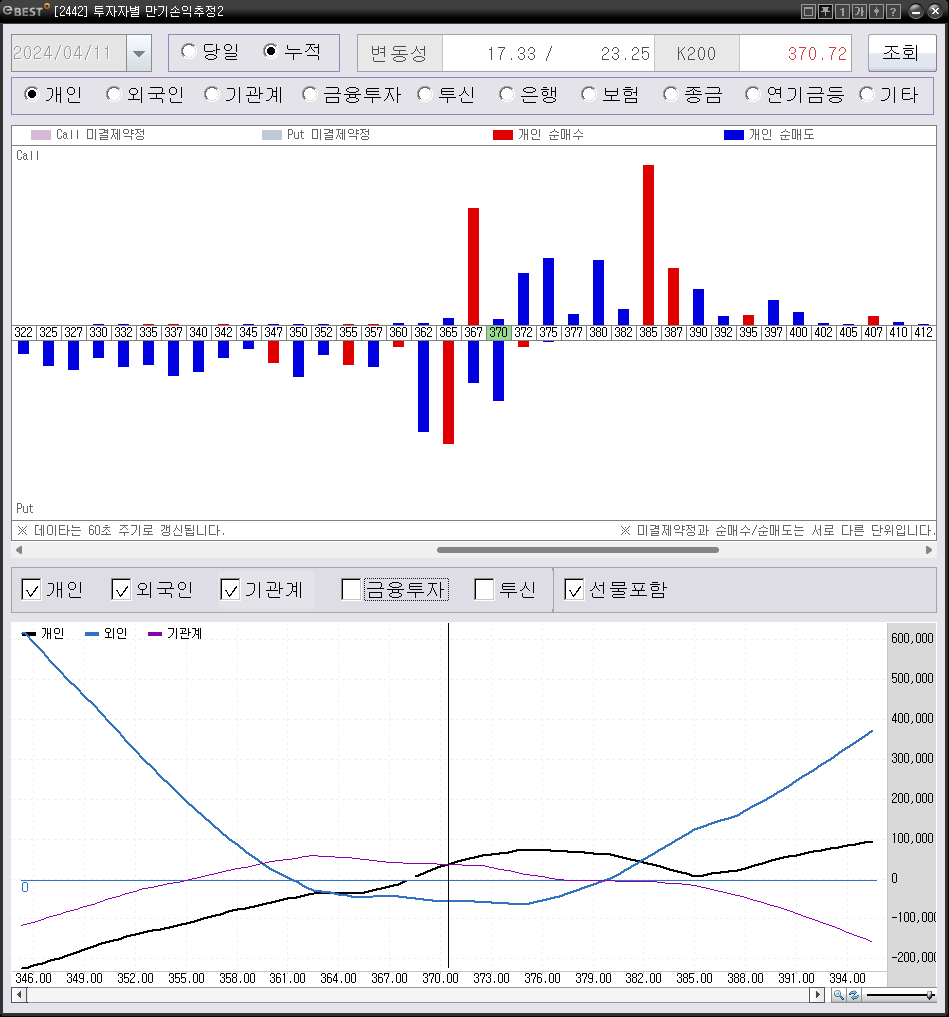The image size is (949, 1017).
Task: Click the Call 미결제약정 legend swatch
Action: (x=41, y=135)
